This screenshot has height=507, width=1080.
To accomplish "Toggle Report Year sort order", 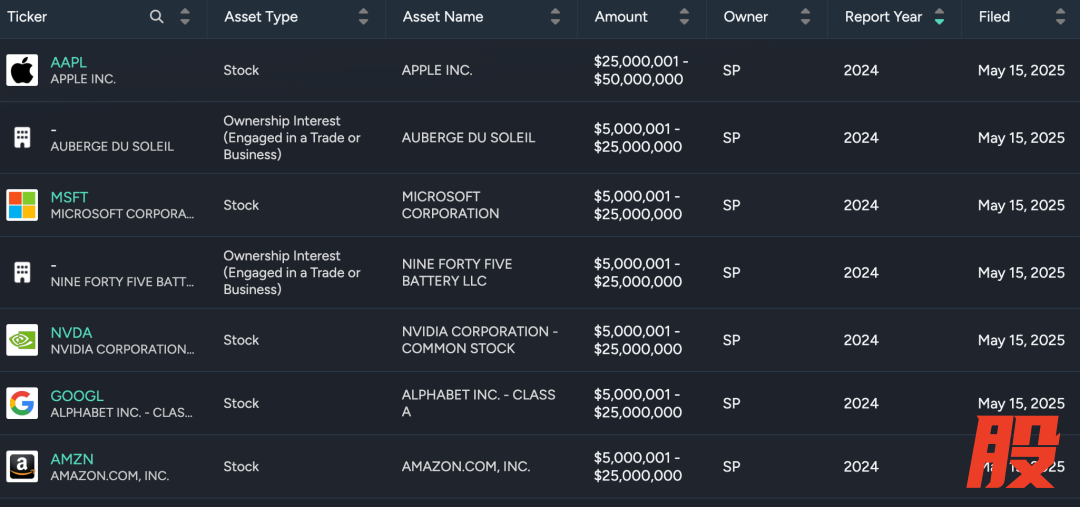I will (939, 17).
